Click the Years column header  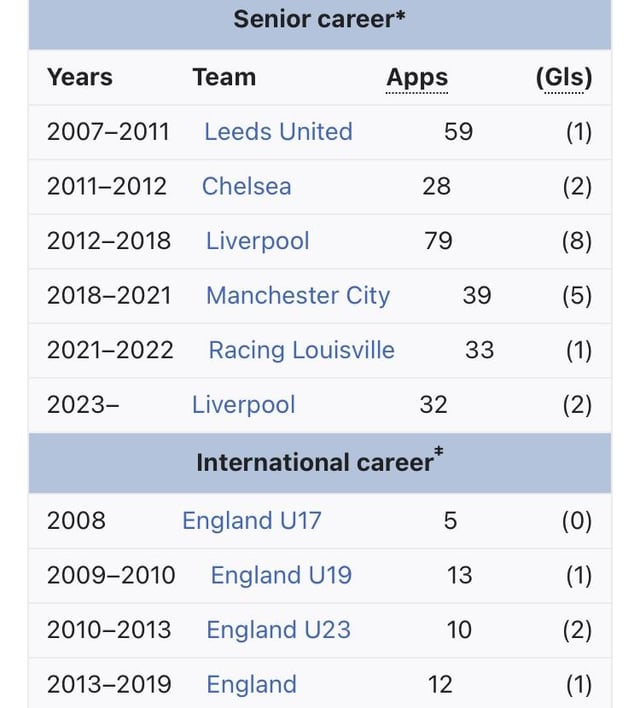pyautogui.click(x=80, y=78)
